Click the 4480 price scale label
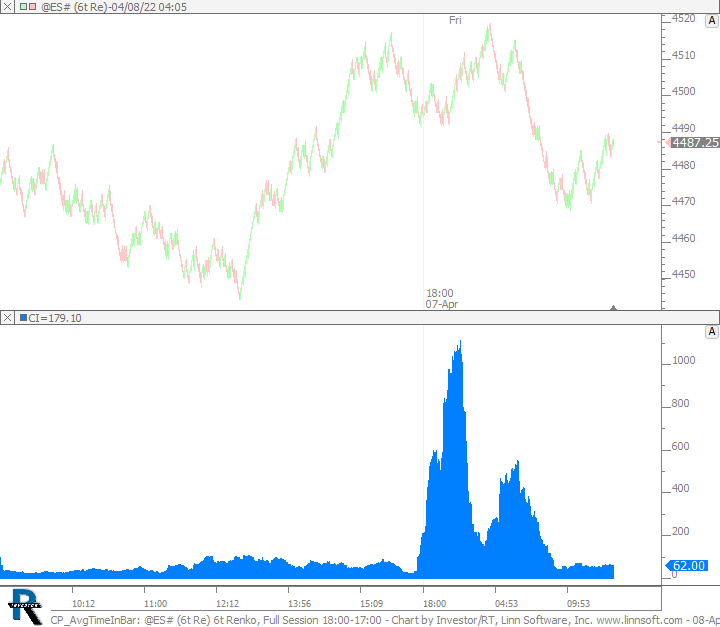720x627 pixels. [683, 165]
